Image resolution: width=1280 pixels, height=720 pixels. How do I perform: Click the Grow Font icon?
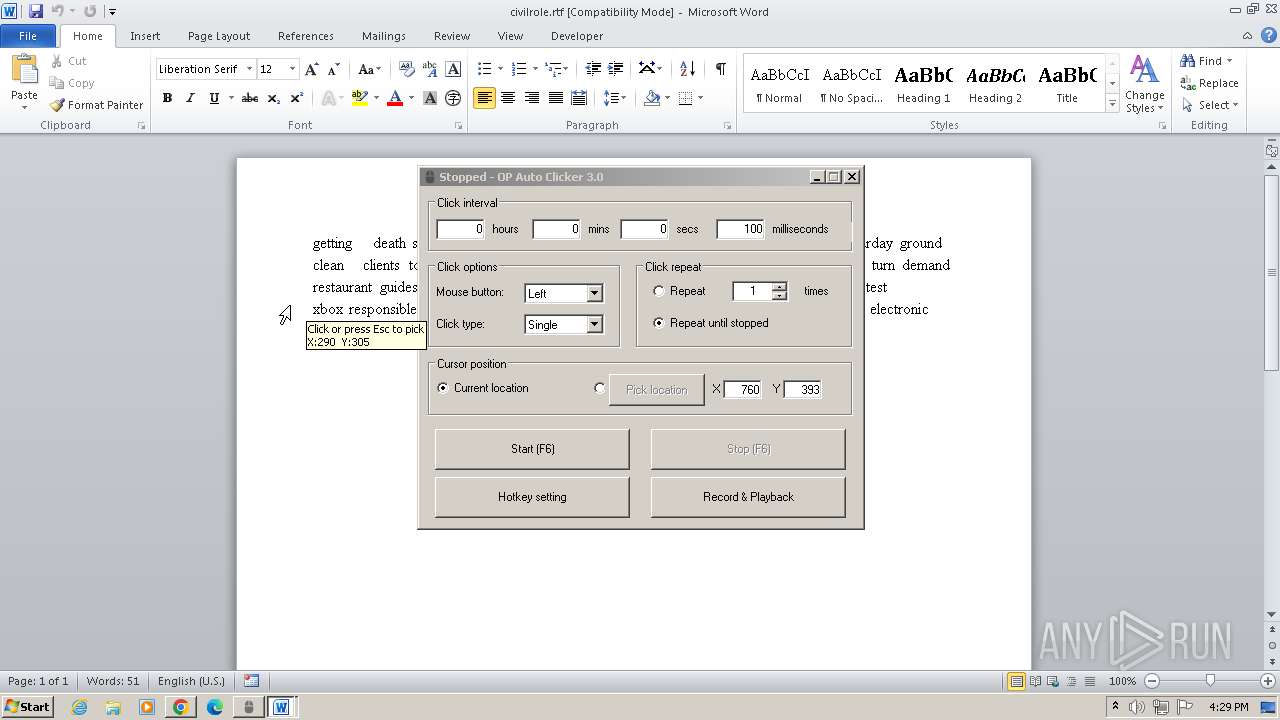coord(312,69)
